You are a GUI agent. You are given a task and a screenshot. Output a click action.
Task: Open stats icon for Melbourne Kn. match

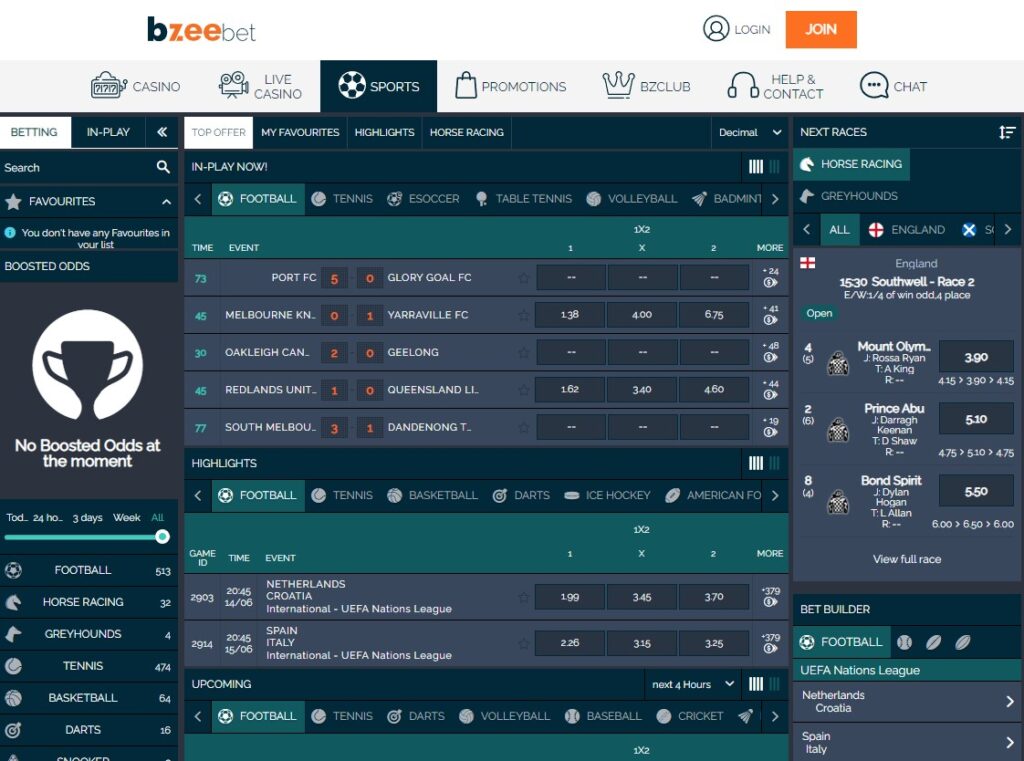coord(770,320)
